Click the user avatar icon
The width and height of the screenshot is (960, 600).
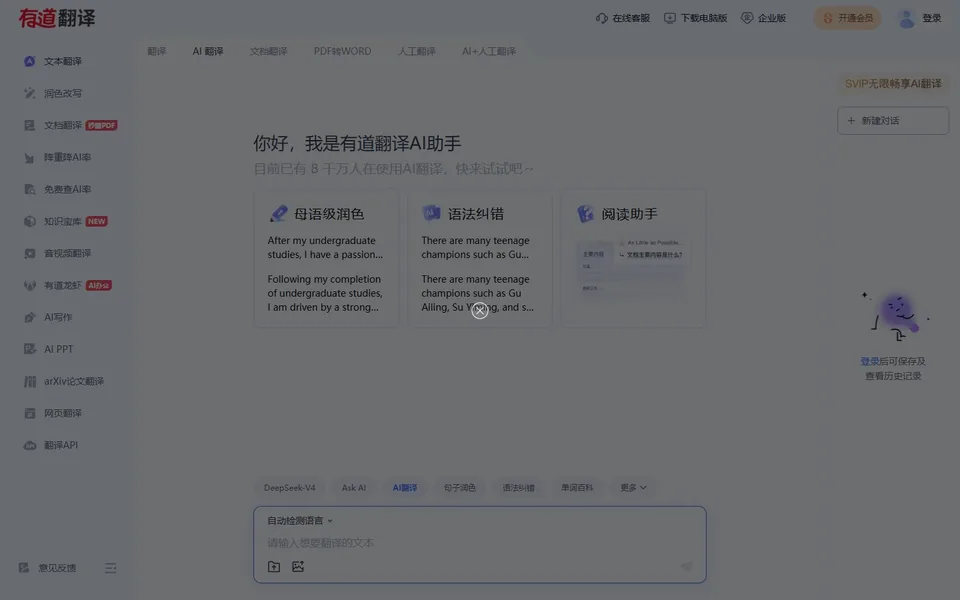pos(906,18)
